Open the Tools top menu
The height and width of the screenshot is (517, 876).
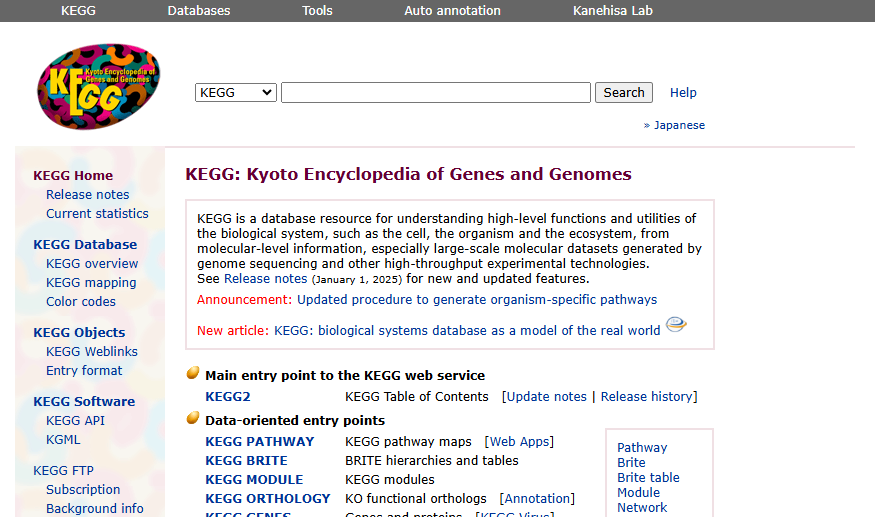click(317, 11)
